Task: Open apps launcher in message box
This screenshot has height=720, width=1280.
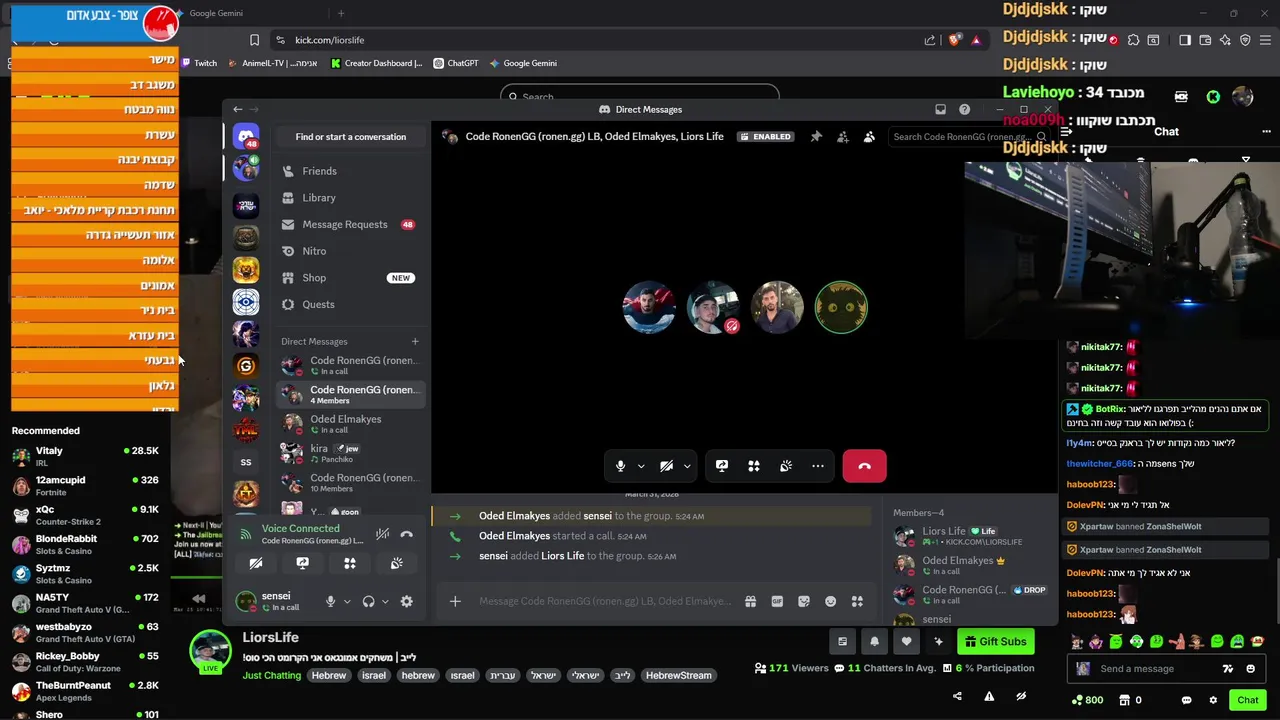Action: (x=857, y=601)
